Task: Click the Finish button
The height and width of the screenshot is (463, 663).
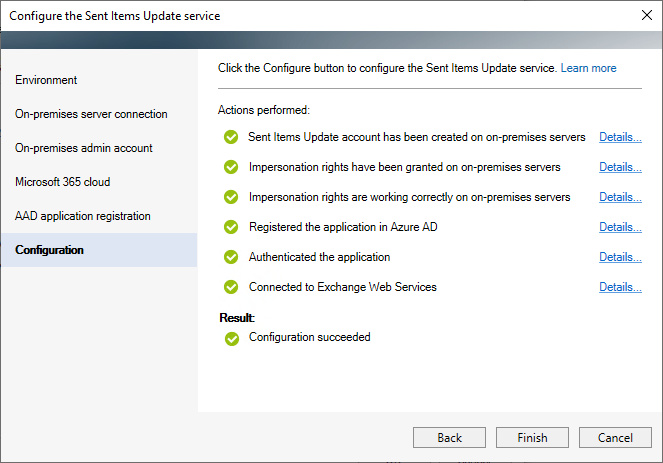Action: [532, 438]
